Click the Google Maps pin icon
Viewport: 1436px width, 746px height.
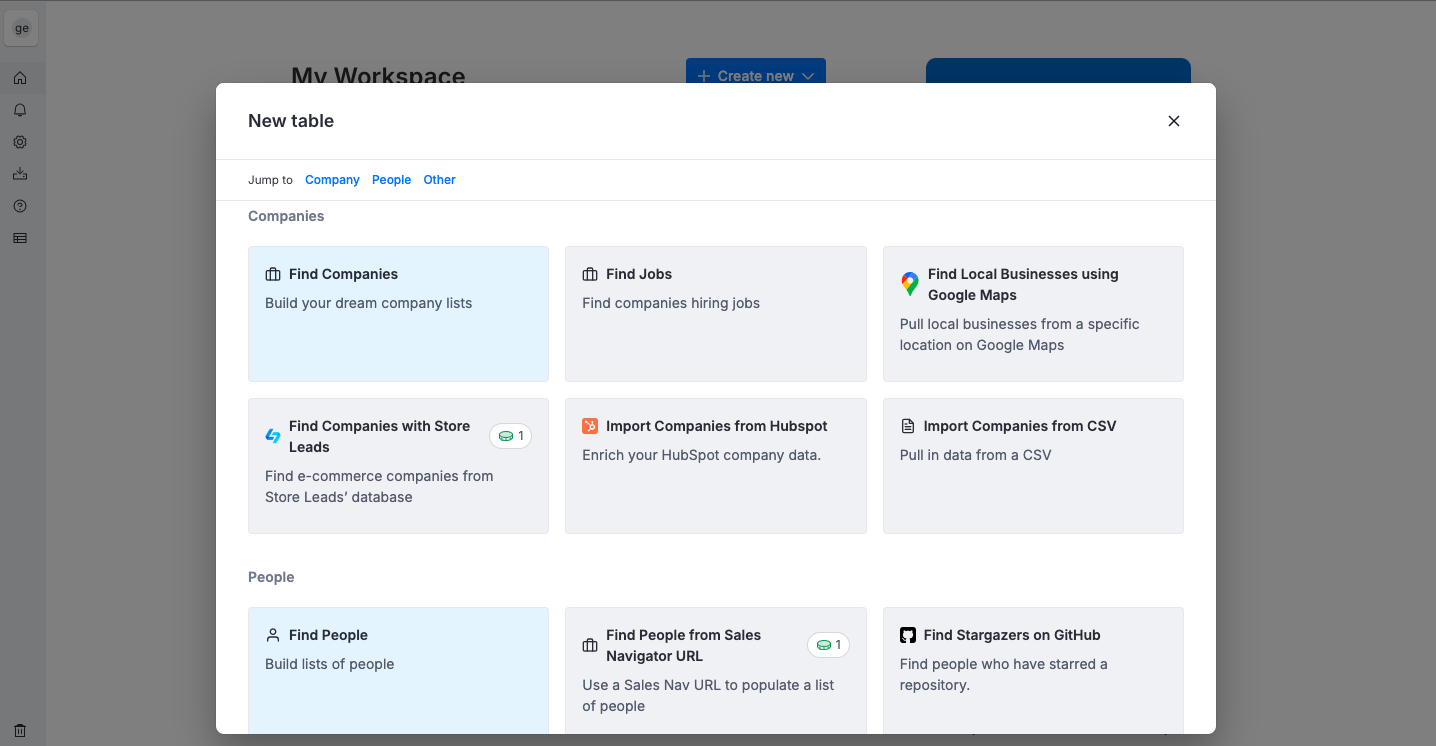click(x=909, y=284)
